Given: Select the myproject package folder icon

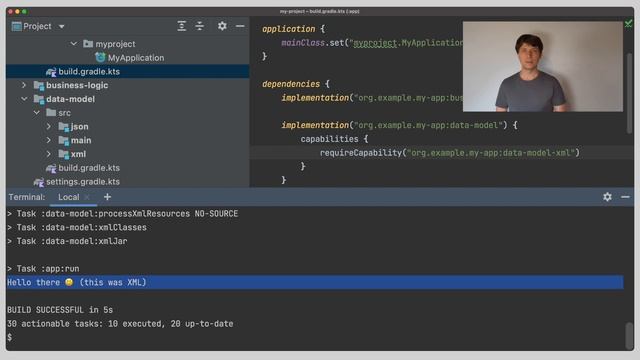Looking at the screenshot, I should tap(88, 44).
